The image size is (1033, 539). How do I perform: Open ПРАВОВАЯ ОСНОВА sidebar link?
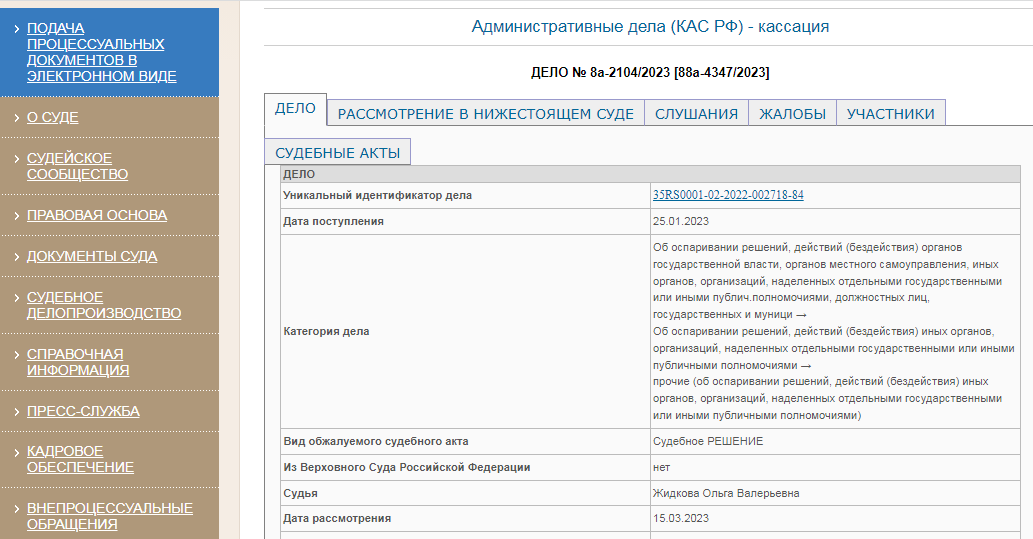click(x=97, y=215)
